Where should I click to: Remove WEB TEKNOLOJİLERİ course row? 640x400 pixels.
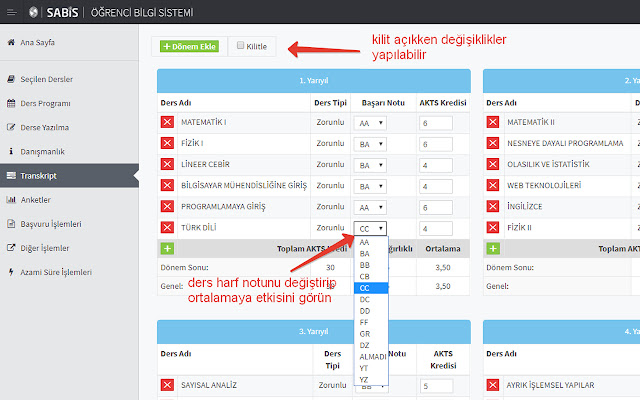493,185
